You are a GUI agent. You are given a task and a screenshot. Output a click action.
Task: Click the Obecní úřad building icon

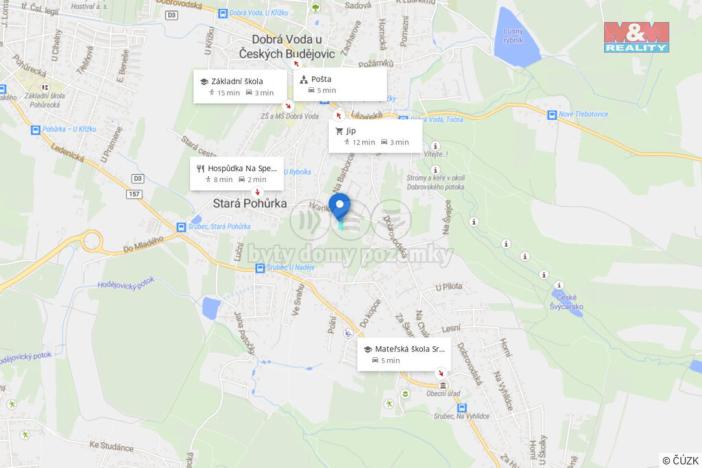point(443,386)
